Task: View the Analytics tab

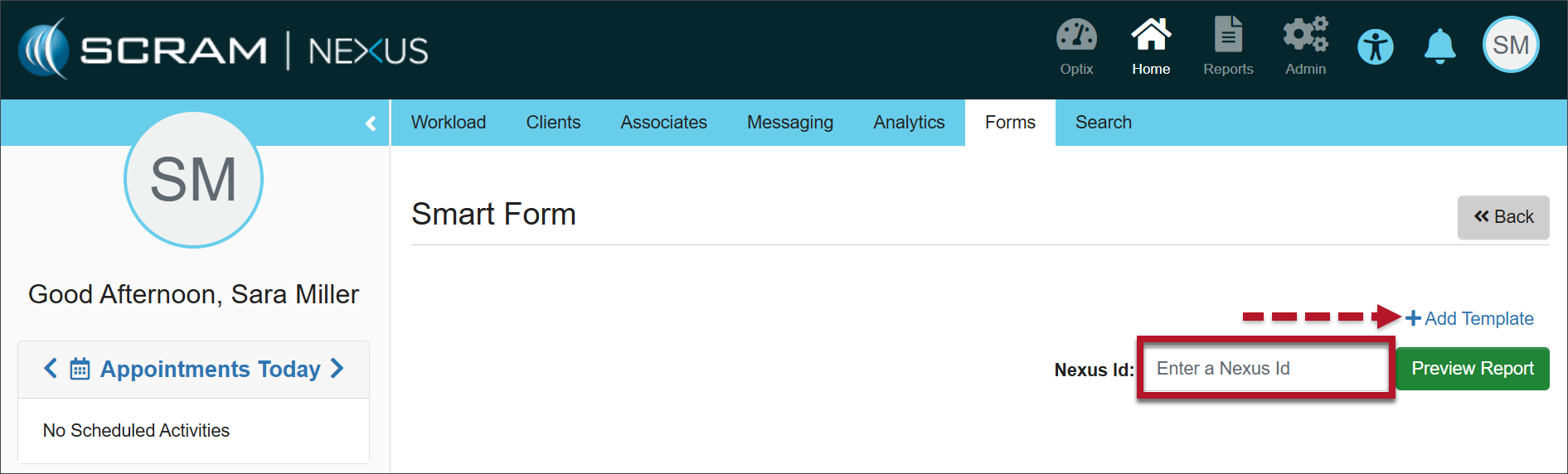Action: [x=909, y=123]
